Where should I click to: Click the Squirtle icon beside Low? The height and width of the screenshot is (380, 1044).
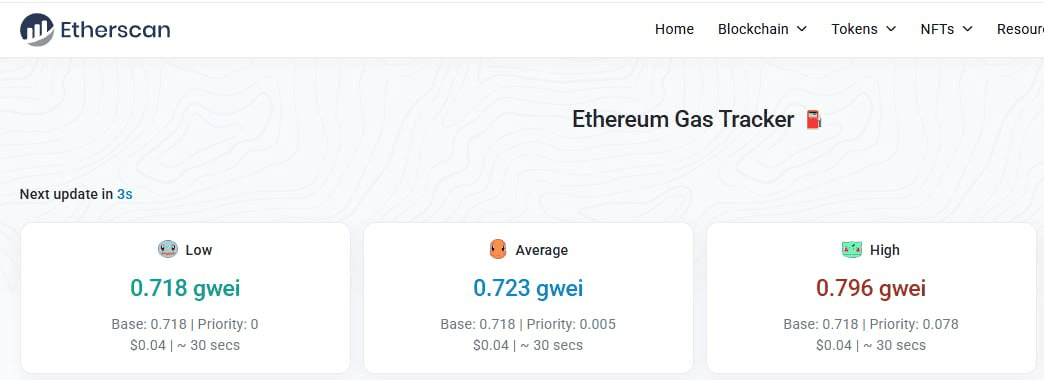(168, 250)
